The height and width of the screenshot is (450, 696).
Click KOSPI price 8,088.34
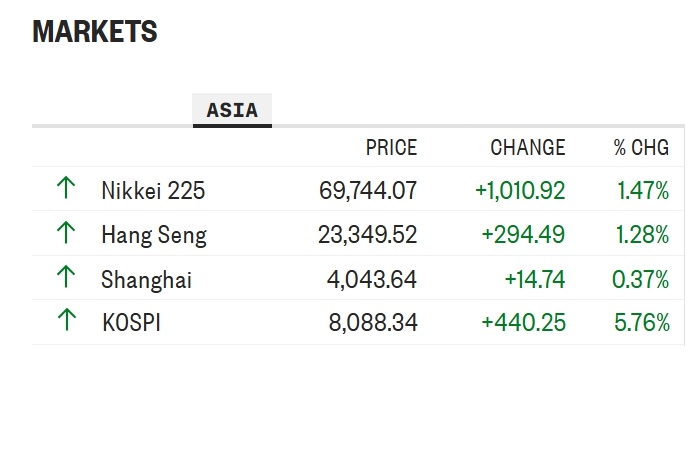tap(373, 322)
